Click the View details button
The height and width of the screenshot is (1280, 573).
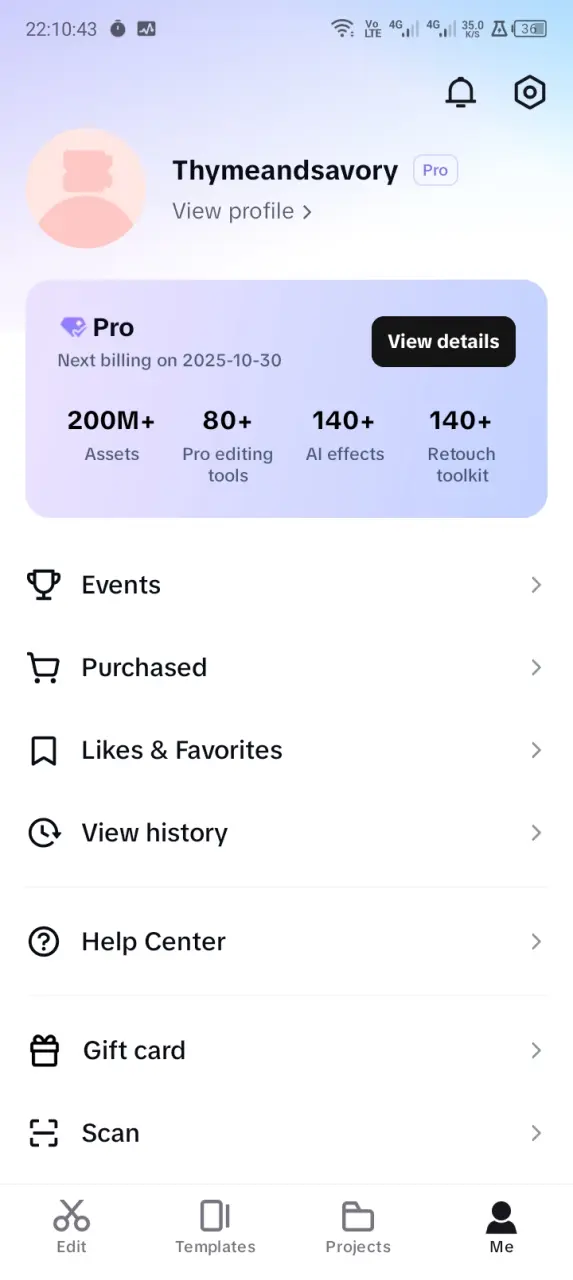(444, 342)
